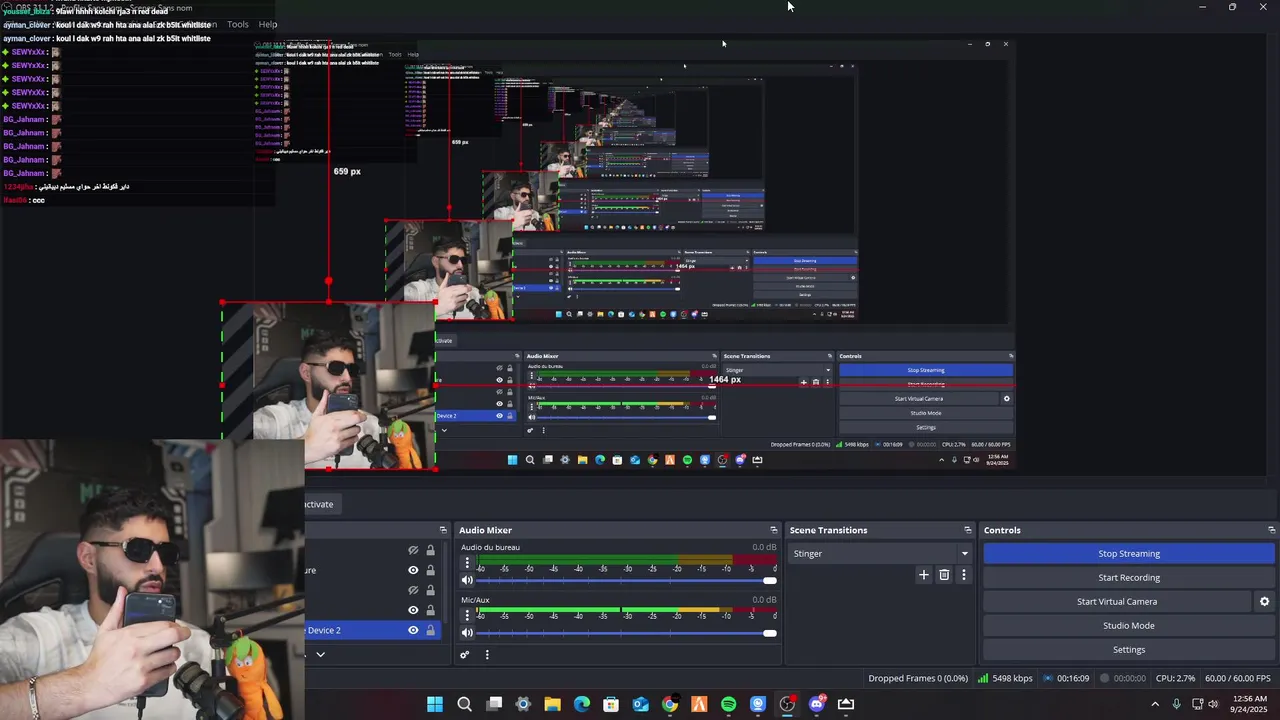Open Discord from the taskbar
This screenshot has height=720, width=1280.
coord(817,704)
